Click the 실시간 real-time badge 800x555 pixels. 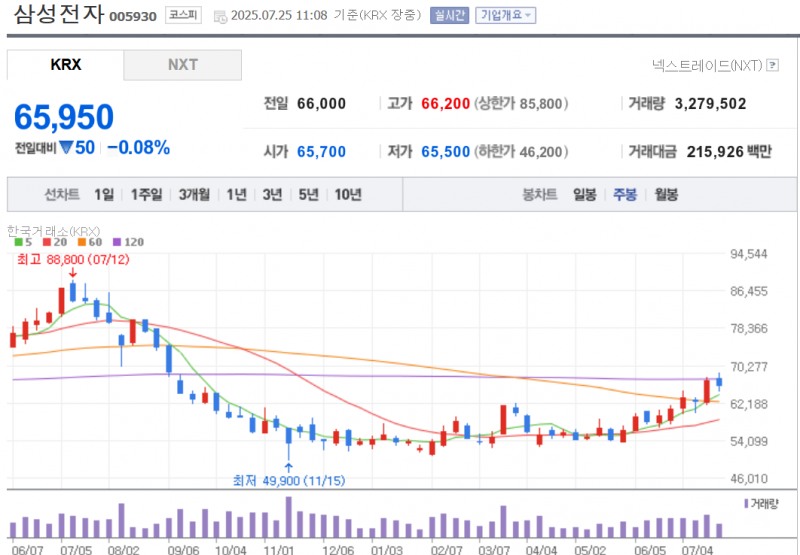(x=449, y=16)
